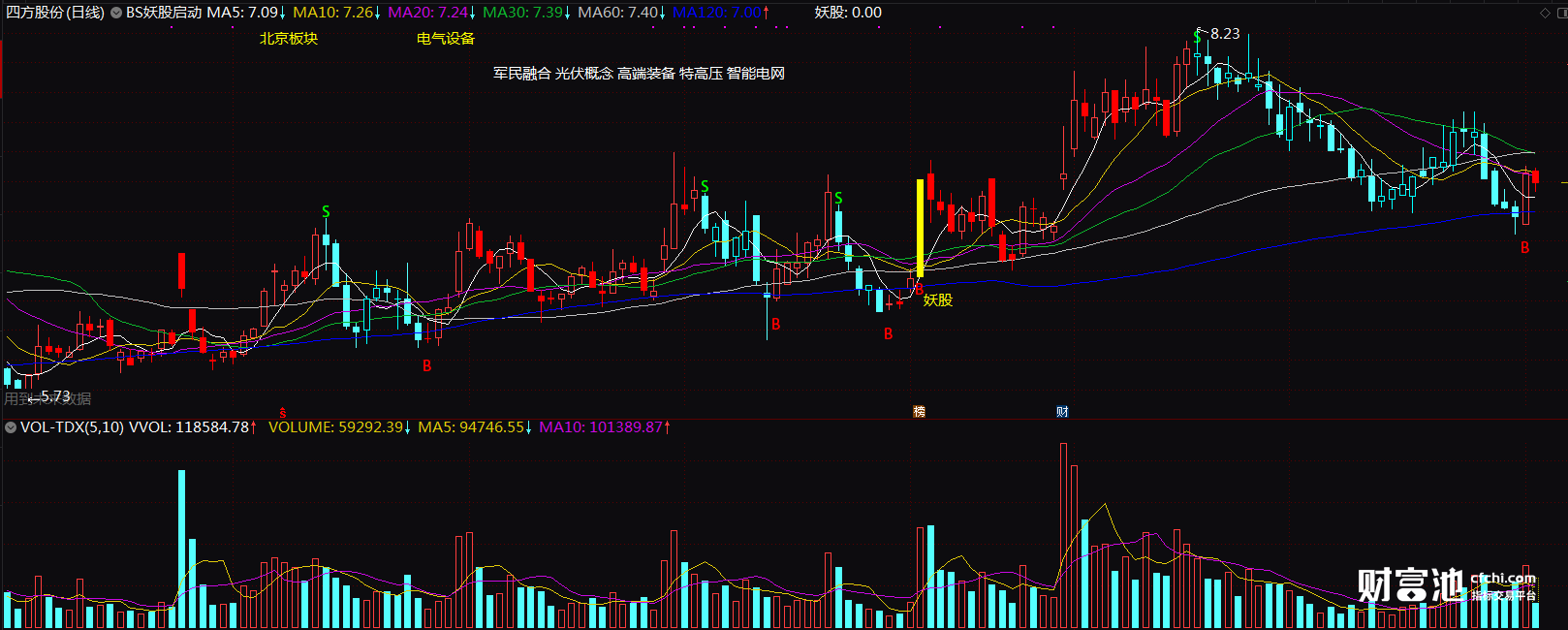Image resolution: width=1568 pixels, height=630 pixels.
Task: Click the diamond icon at top right
Action: 1545,13
